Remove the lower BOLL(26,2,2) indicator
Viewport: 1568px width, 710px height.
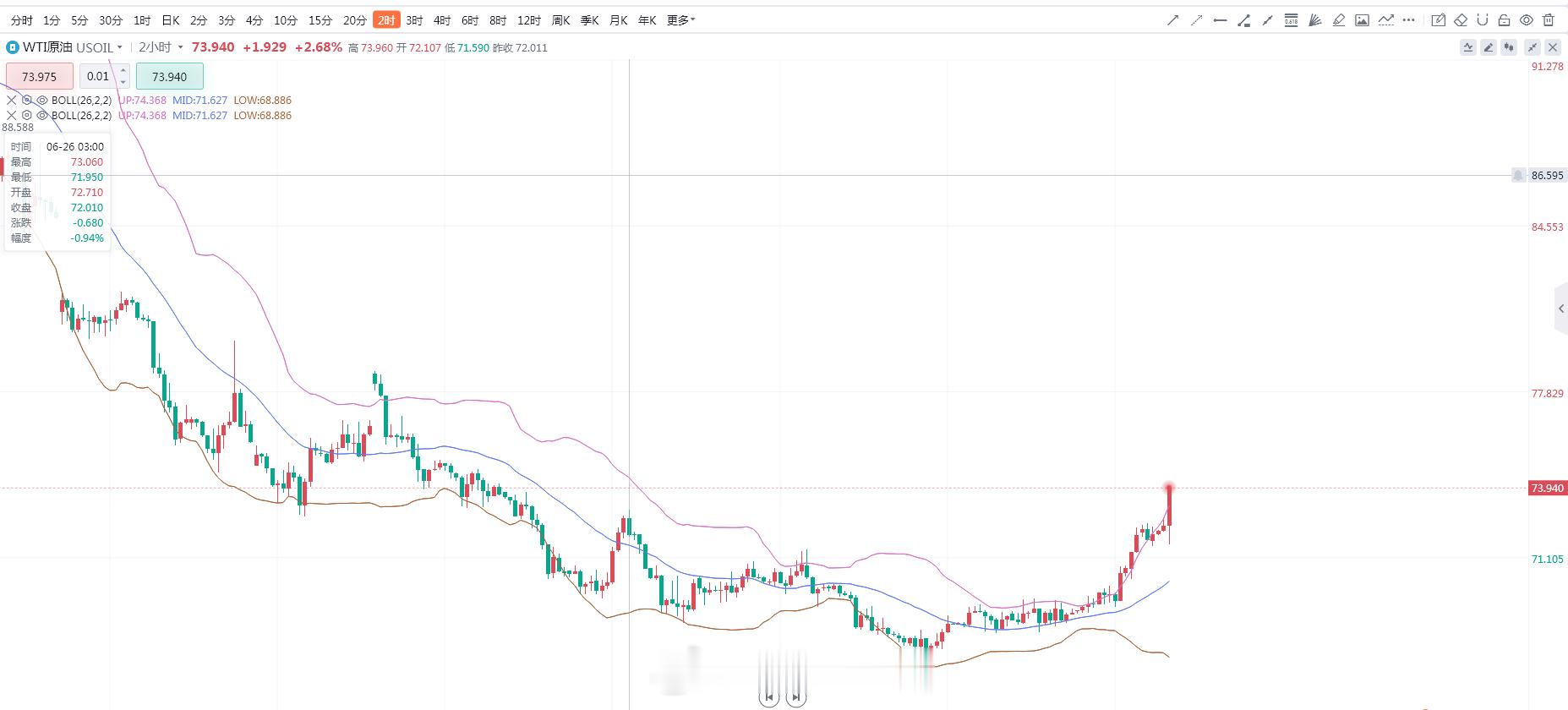[x=12, y=115]
